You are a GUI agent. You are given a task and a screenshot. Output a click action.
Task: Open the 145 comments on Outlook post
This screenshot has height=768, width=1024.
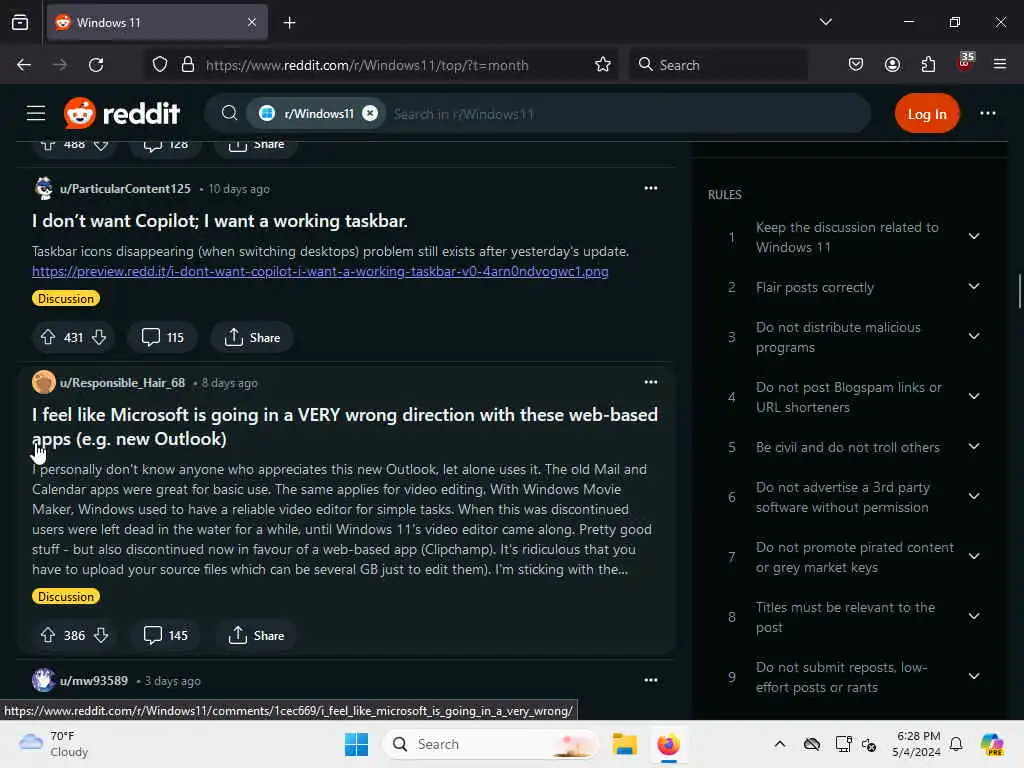click(165, 635)
